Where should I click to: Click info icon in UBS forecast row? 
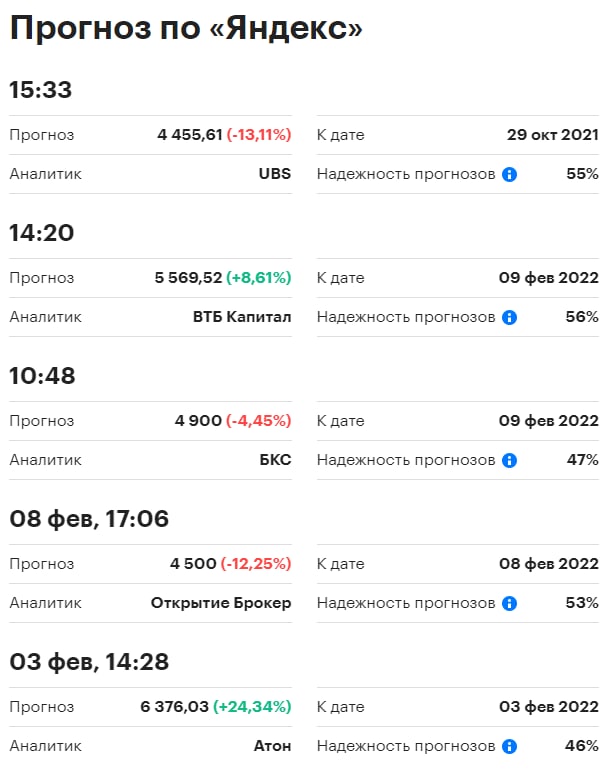[509, 174]
